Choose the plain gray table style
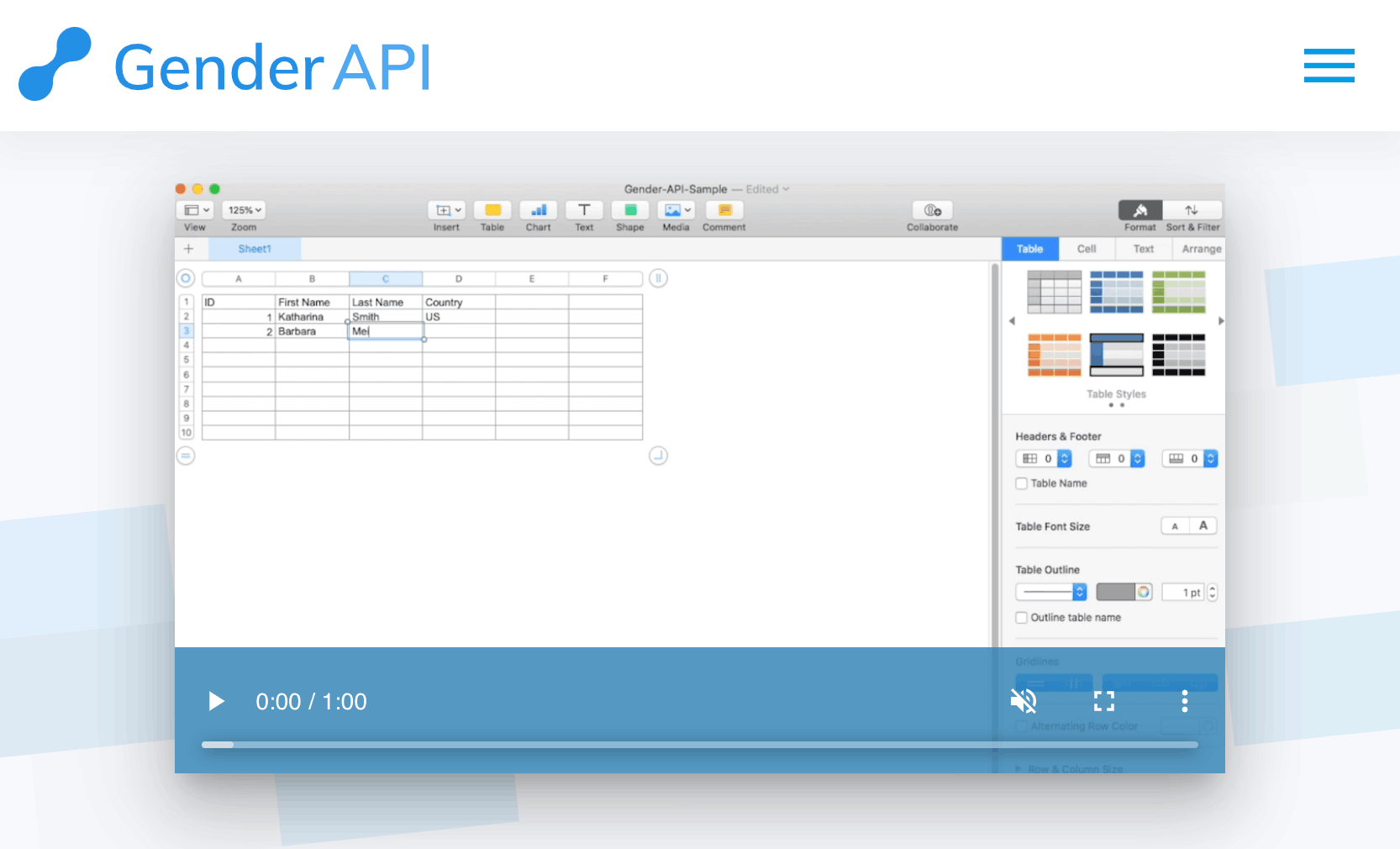Screen dimensions: 1400x849 coord(1055,292)
